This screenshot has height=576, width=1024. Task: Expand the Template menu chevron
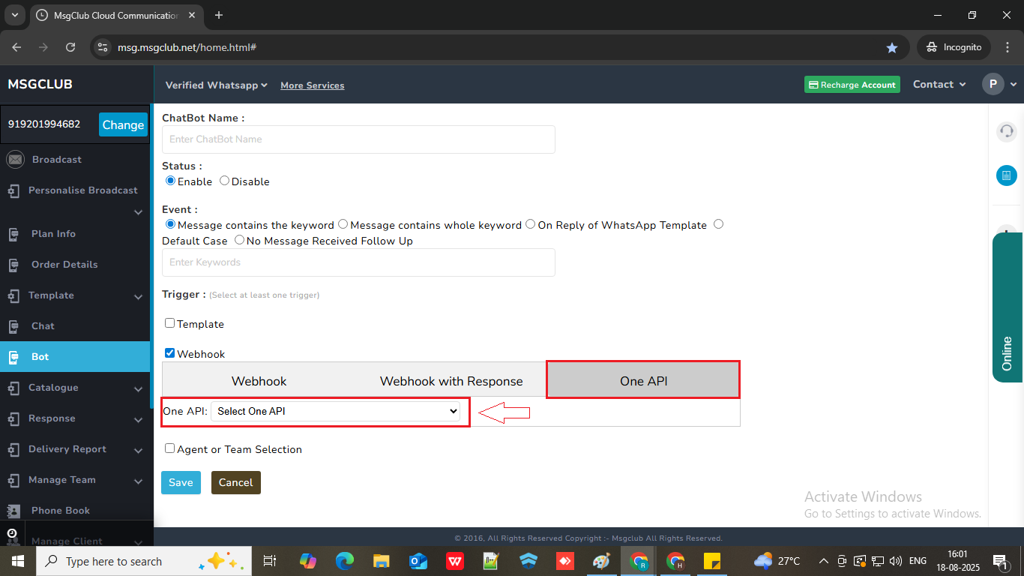point(138,296)
